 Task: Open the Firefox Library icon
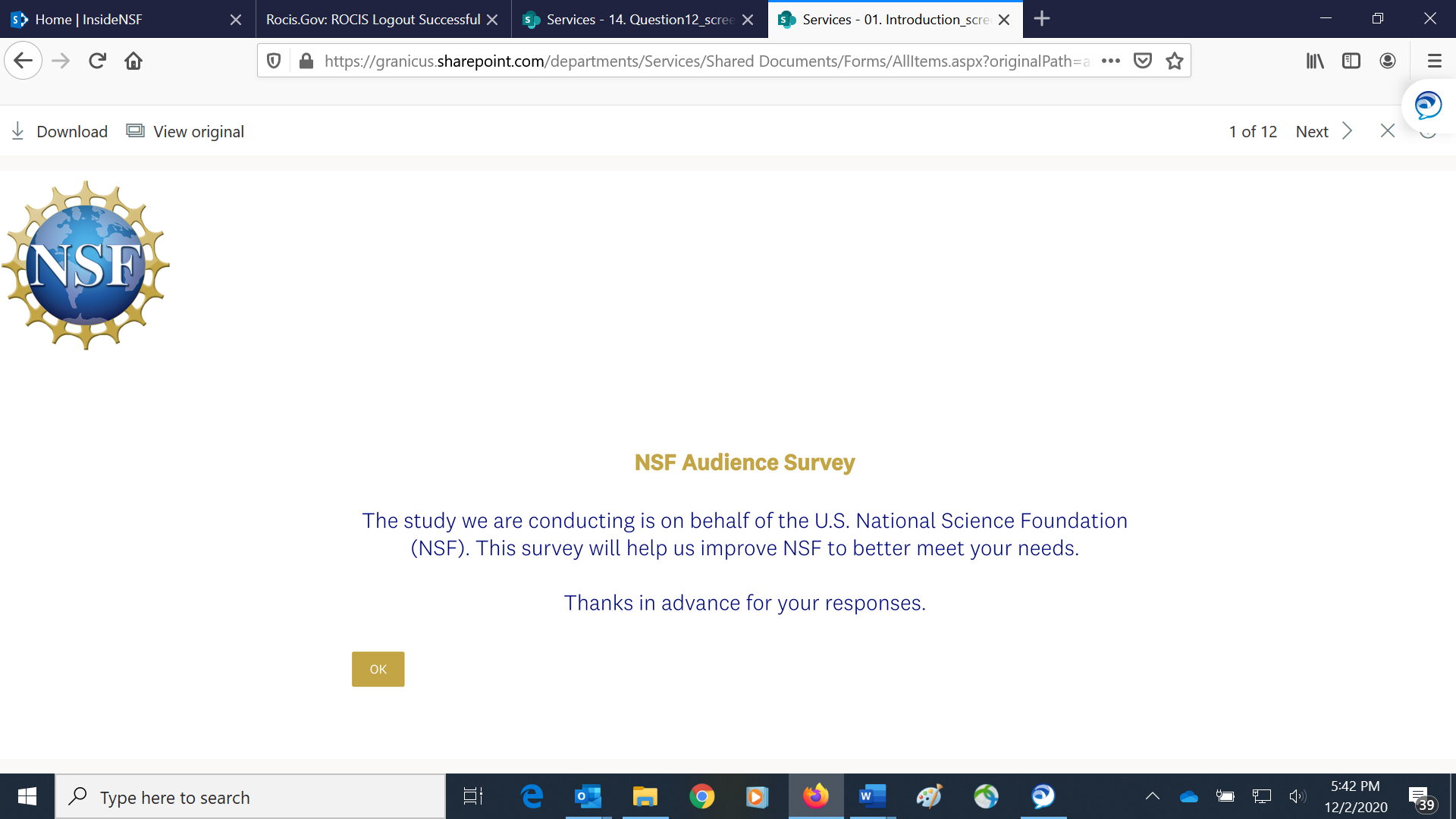click(x=1314, y=61)
